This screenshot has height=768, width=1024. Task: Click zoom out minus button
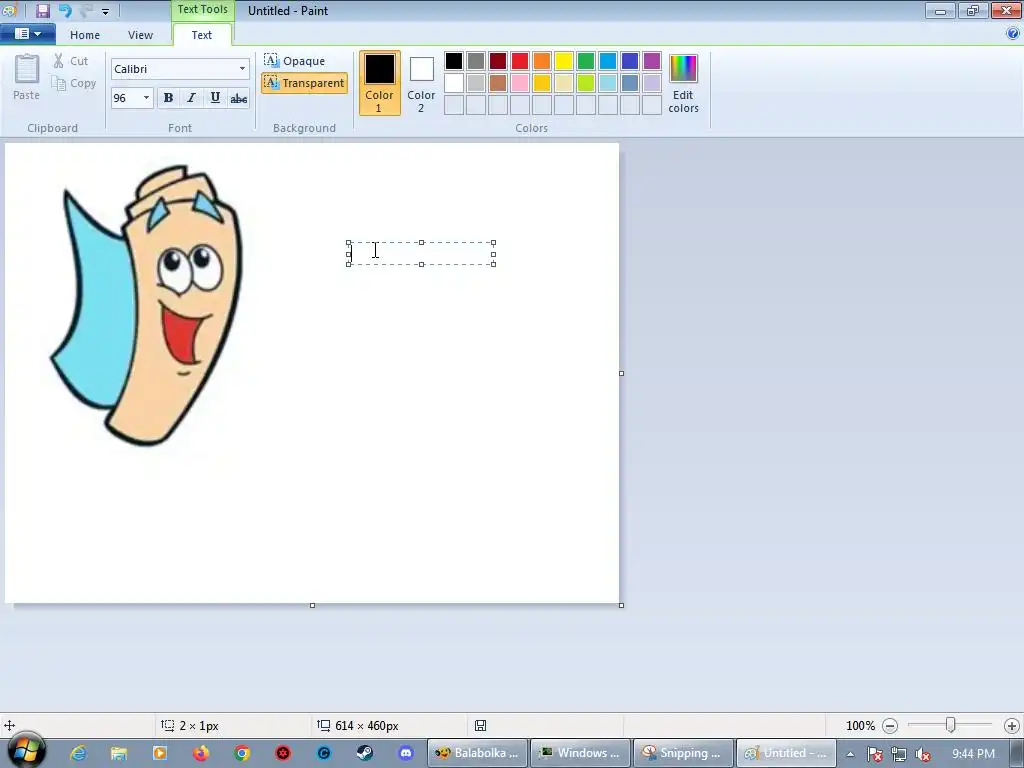pyautogui.click(x=889, y=726)
